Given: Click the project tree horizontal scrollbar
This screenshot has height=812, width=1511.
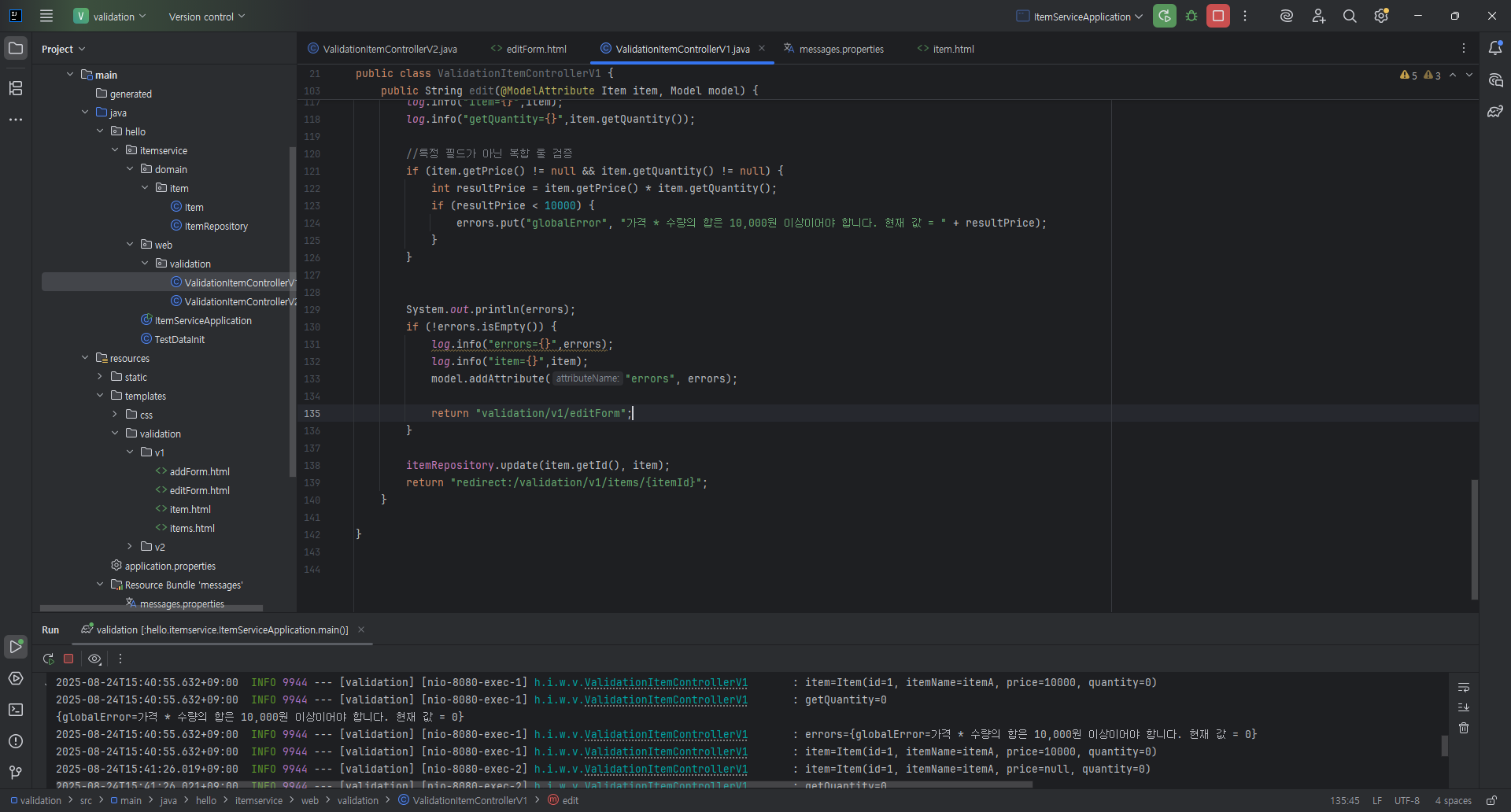Looking at the screenshot, I should coord(151,607).
